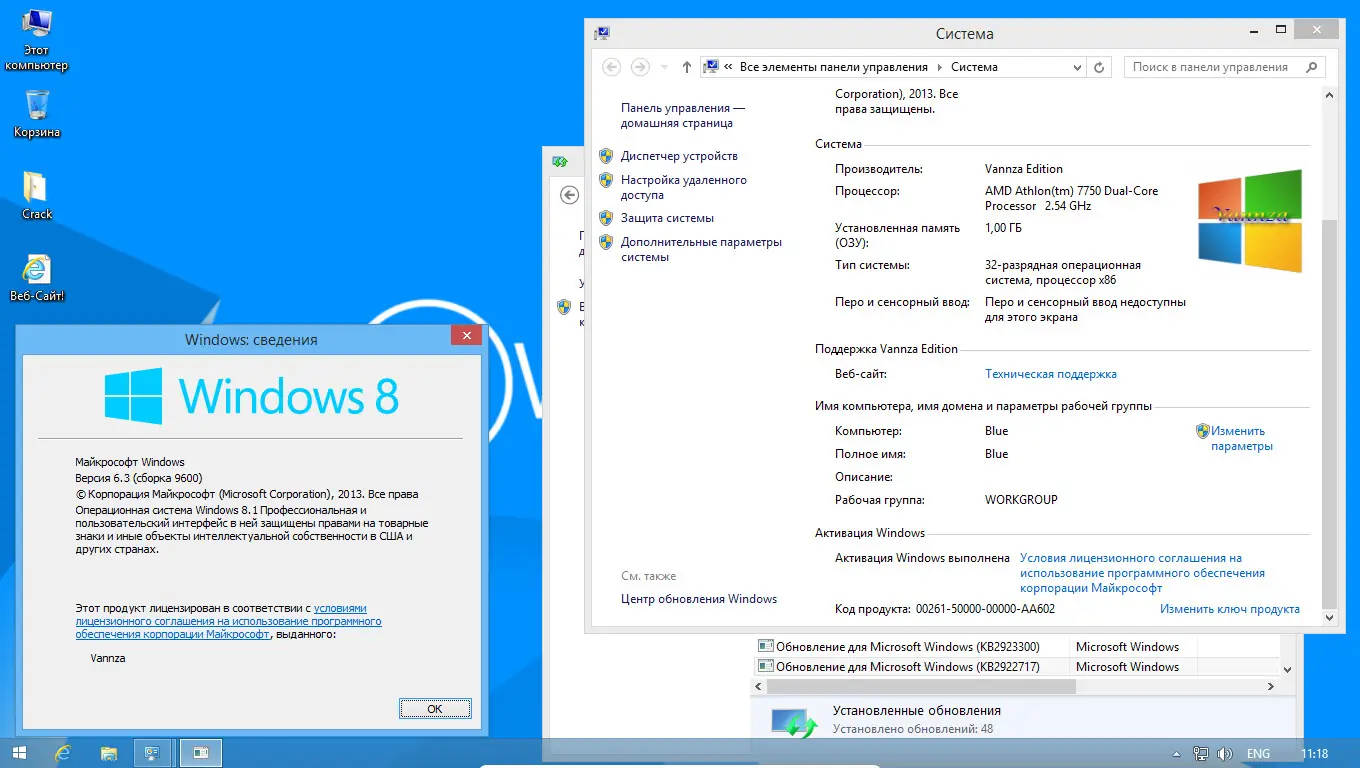Click Изменить ключ продукта

(x=1230, y=609)
